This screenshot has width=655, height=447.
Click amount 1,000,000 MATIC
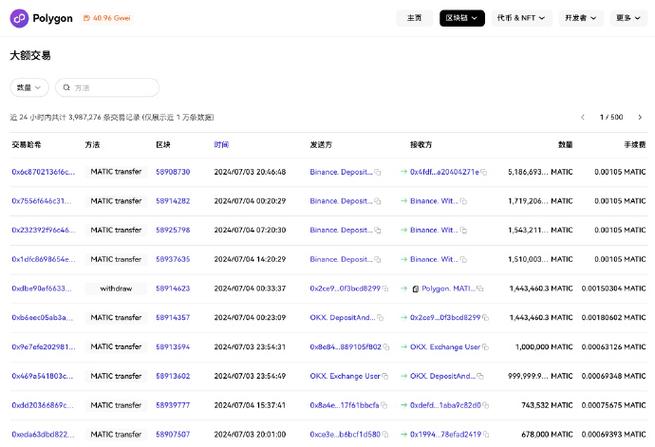tap(544, 347)
